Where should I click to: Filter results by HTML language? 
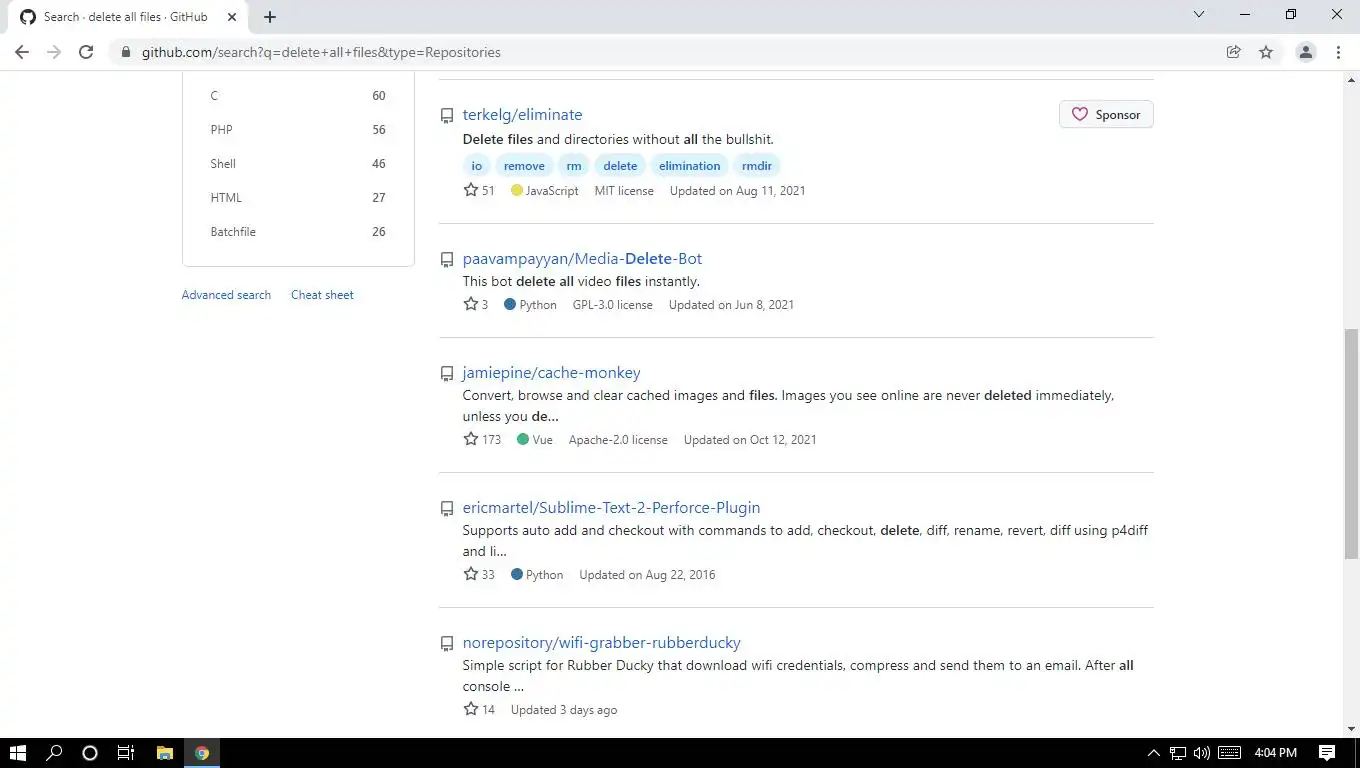[298, 198]
